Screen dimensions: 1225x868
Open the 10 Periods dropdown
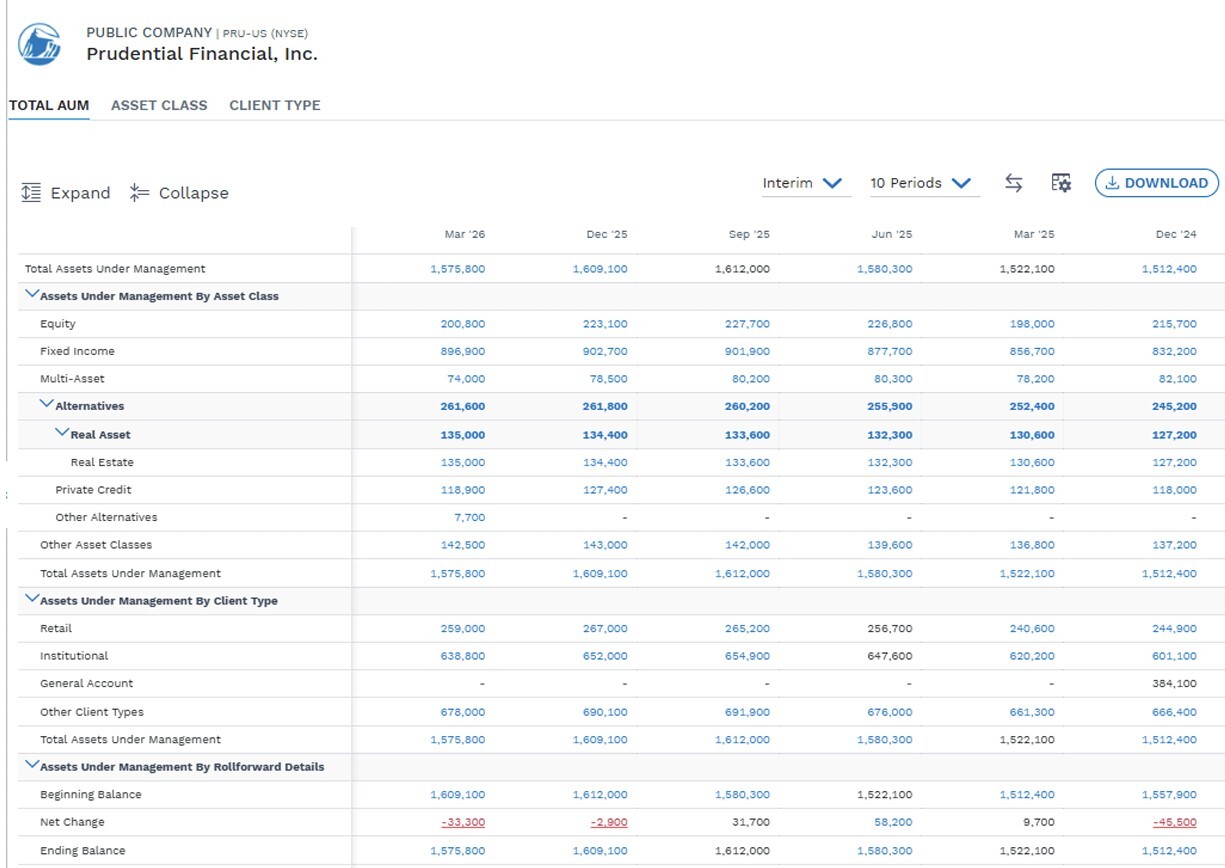click(x=920, y=183)
